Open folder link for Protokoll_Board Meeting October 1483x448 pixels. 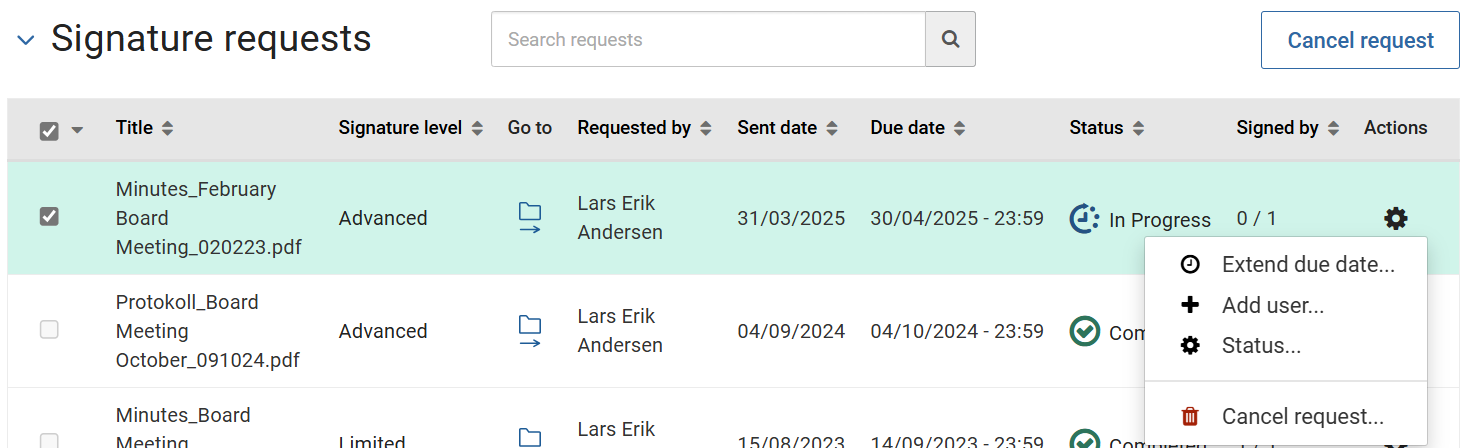click(x=530, y=331)
